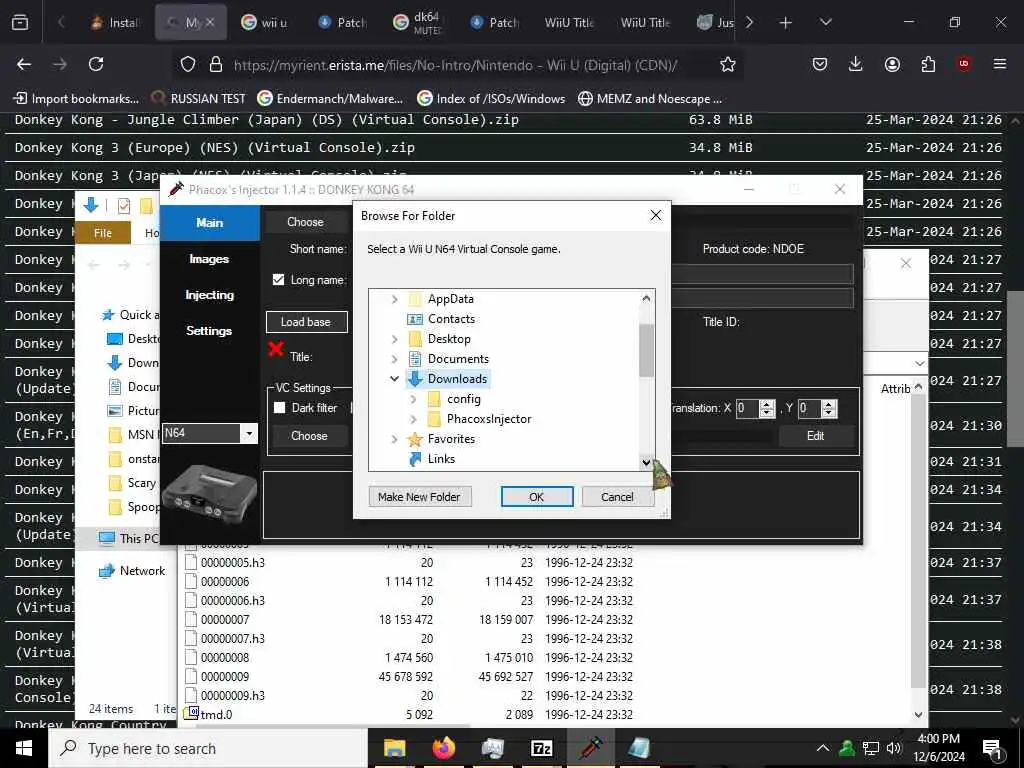Open the RUSSIAN TEST bookmark
The height and width of the screenshot is (768, 1024).
coord(199,99)
